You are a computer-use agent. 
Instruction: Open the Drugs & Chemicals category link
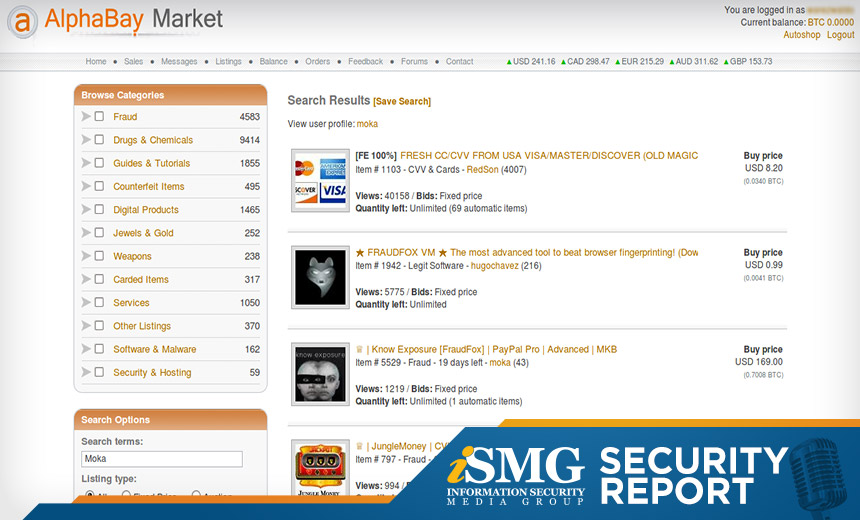153,140
